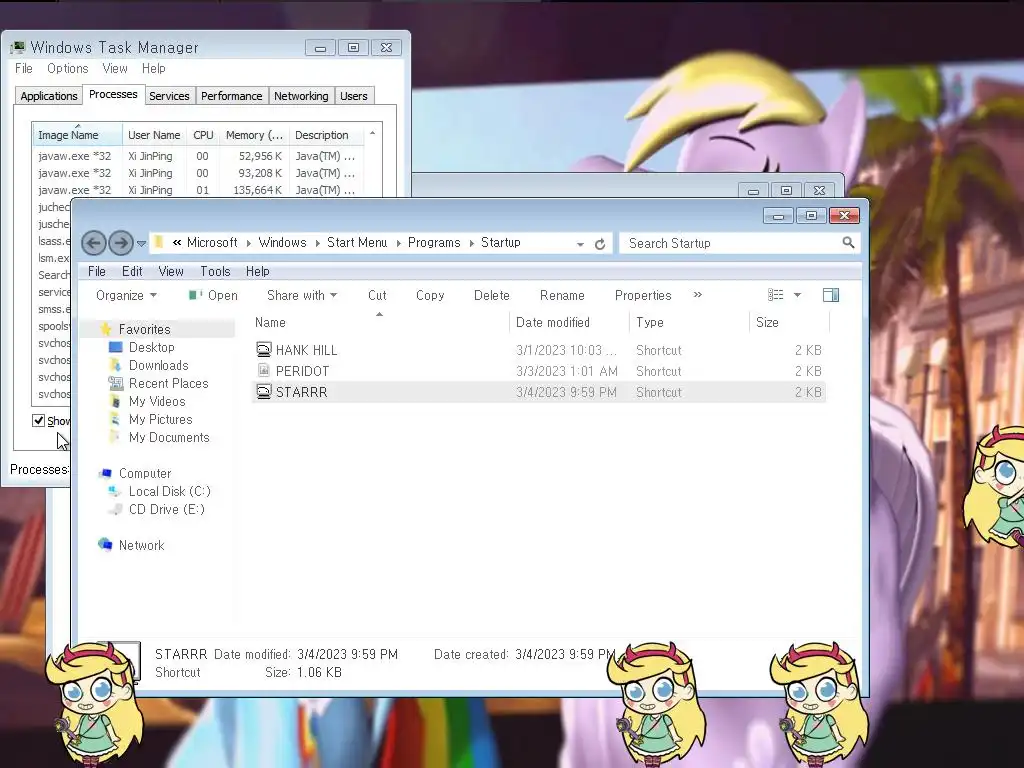Viewport: 1024px width, 768px height.
Task: Click Star character sprite at bottom left
Action: (93, 704)
